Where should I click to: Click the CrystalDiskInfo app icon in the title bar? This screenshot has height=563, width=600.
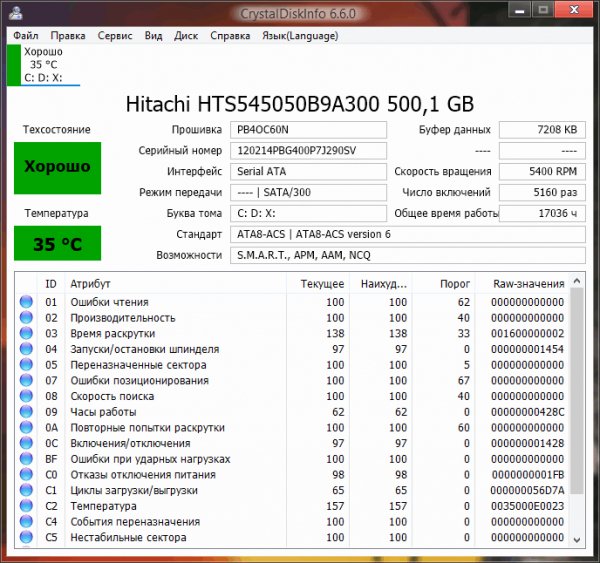[x=16, y=13]
